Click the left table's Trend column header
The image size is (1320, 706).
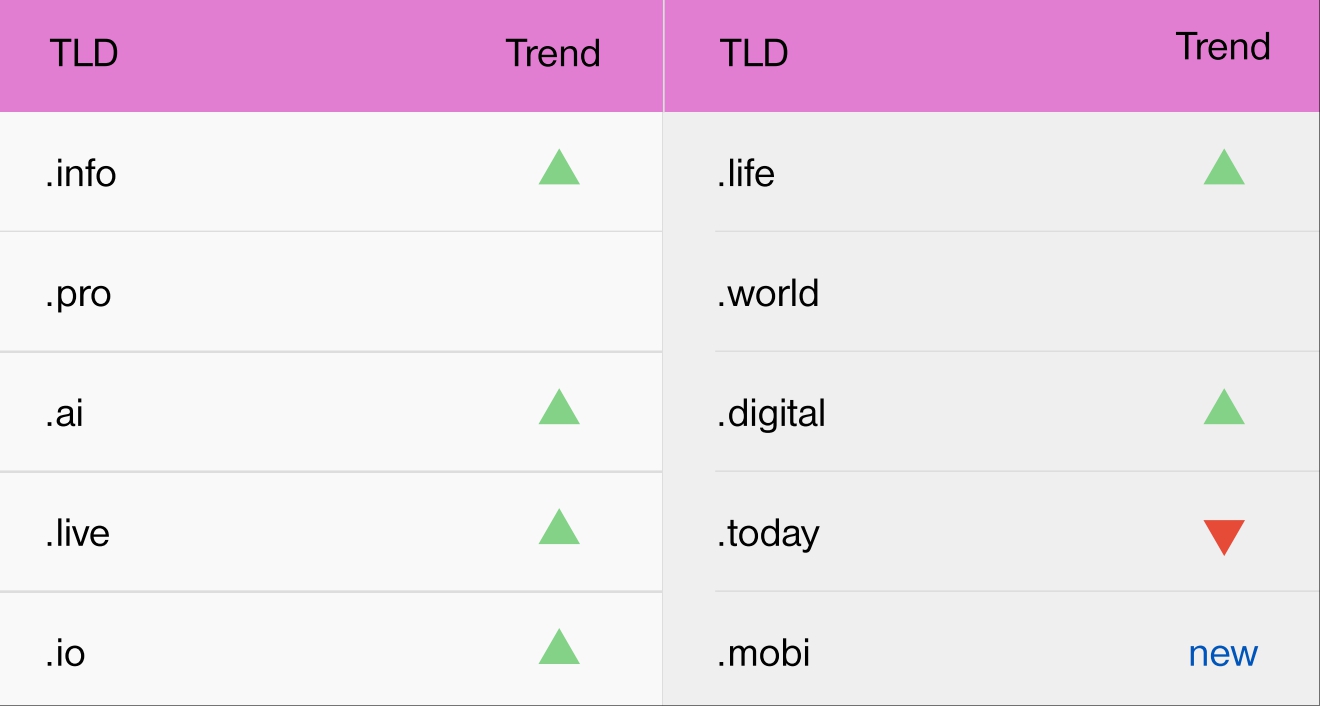[553, 53]
